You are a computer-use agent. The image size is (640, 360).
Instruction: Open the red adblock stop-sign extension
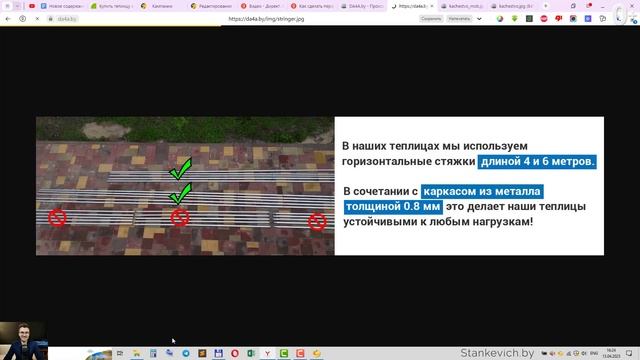click(x=544, y=19)
